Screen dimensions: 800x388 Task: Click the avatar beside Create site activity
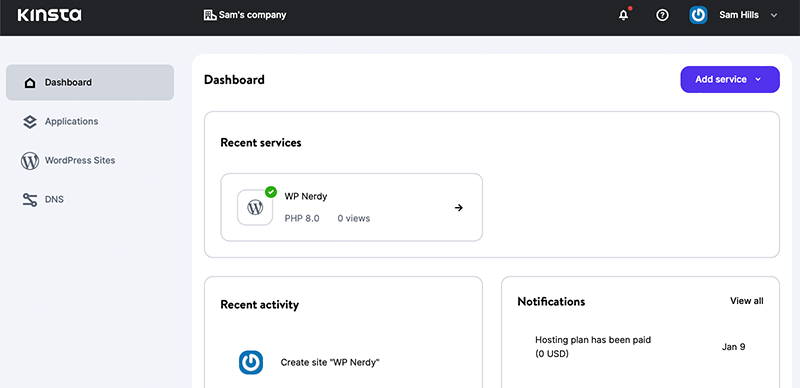point(251,362)
